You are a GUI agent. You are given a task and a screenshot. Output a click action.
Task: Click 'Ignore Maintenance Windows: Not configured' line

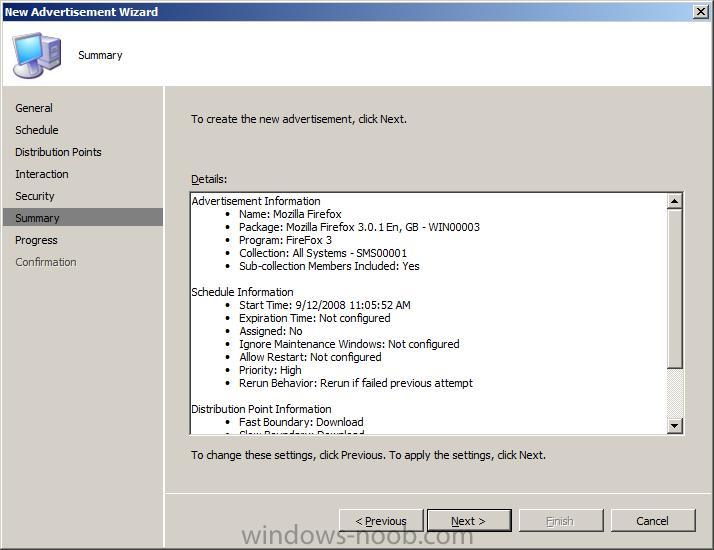(x=349, y=344)
